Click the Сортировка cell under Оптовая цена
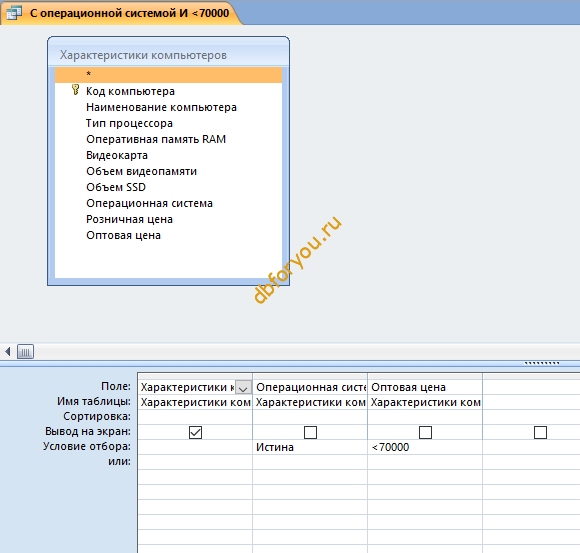This screenshot has width=580, height=553. pyautogui.click(x=425, y=417)
